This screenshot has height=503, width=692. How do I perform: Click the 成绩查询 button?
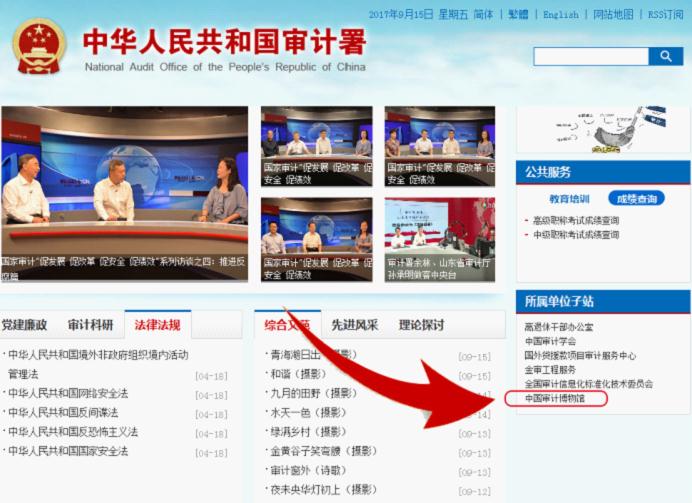636,198
